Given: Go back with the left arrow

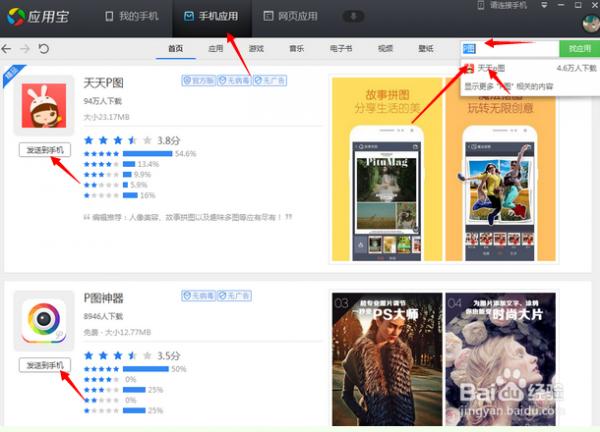Looking at the screenshot, I should point(7,49).
